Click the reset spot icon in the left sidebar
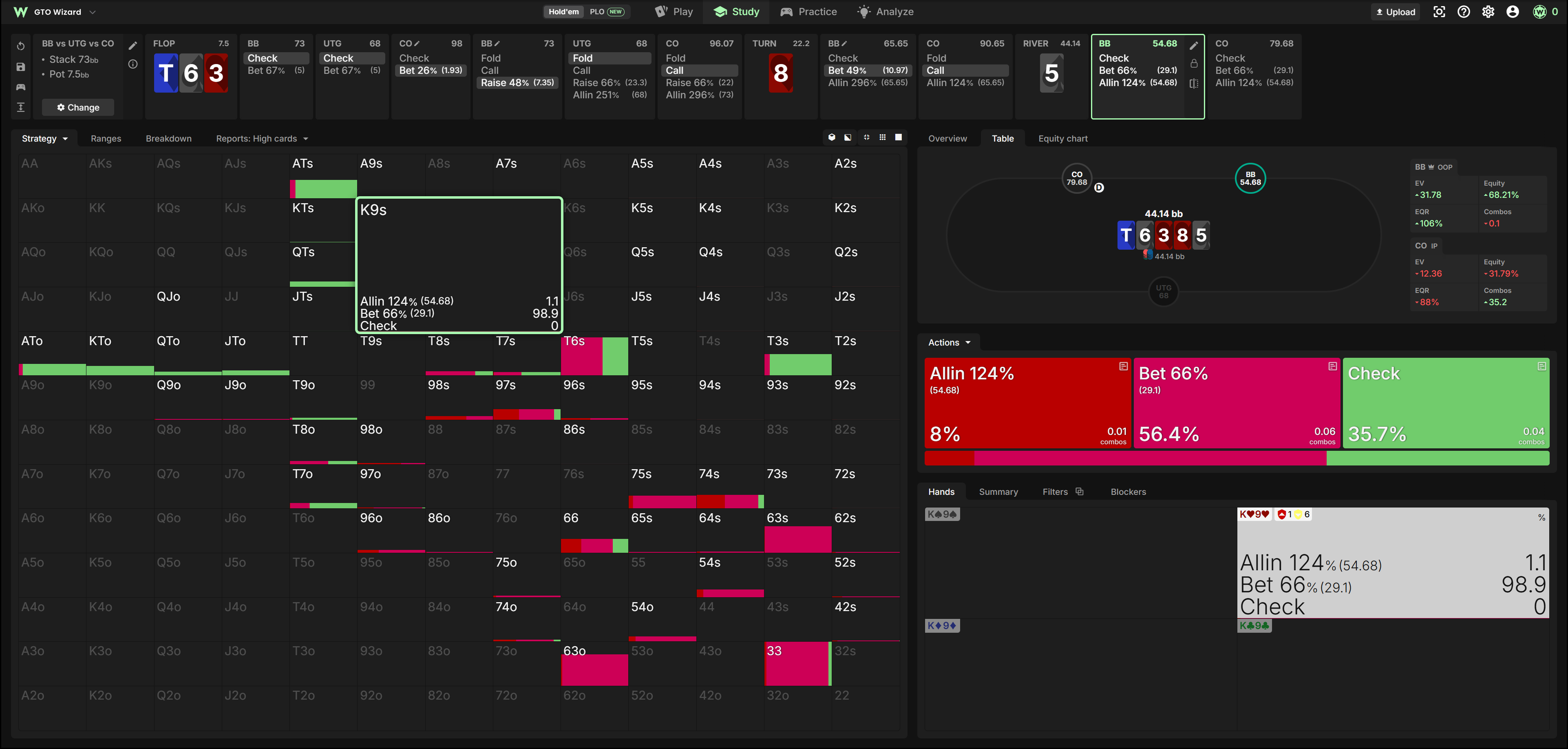Screen dimensions: 1568x749 pos(21,46)
